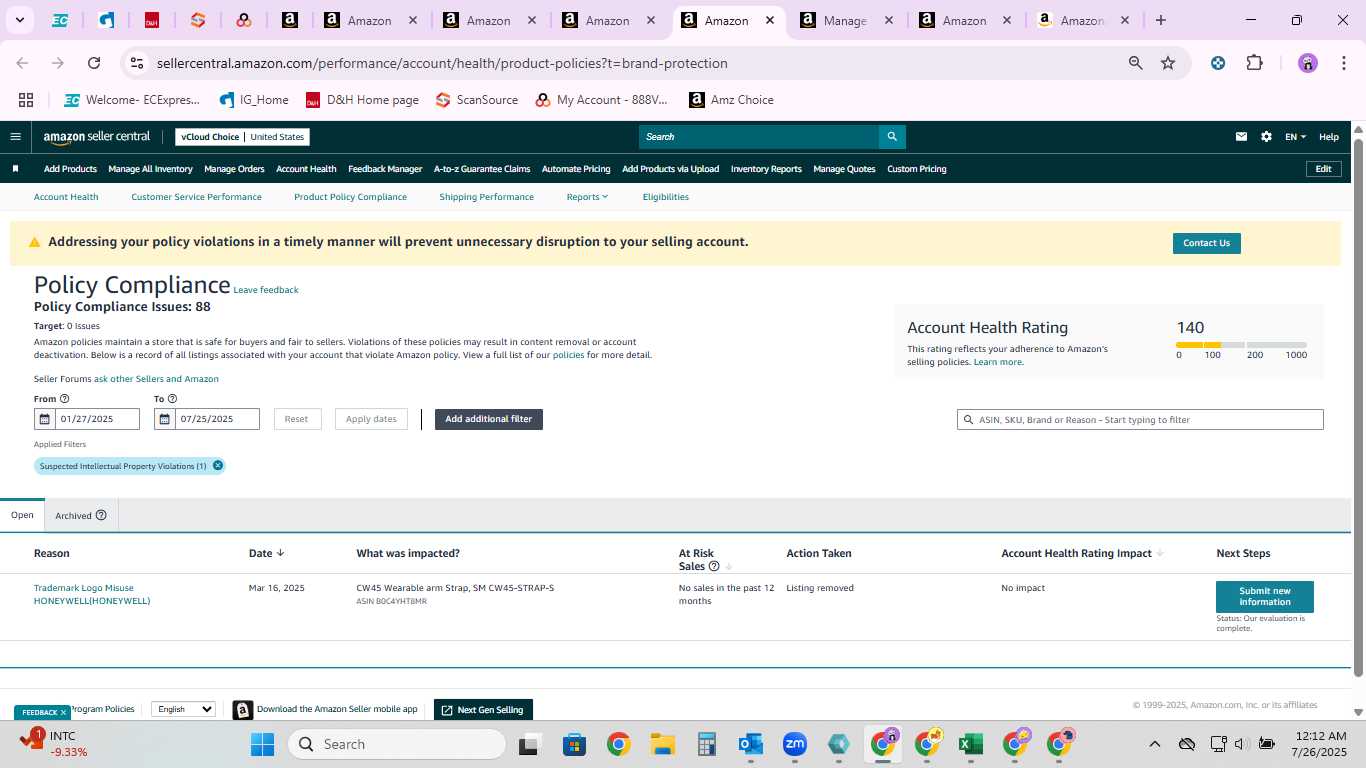The width and height of the screenshot is (1366, 768).
Task: Click the To date calendar icon
Action: (164, 419)
